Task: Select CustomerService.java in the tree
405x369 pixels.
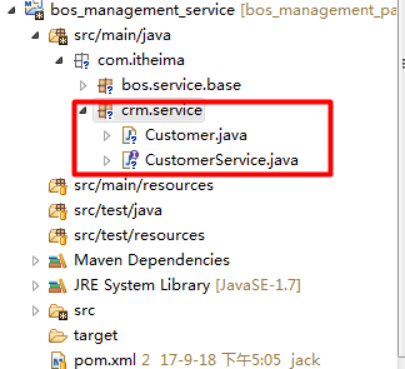Action: tap(222, 160)
